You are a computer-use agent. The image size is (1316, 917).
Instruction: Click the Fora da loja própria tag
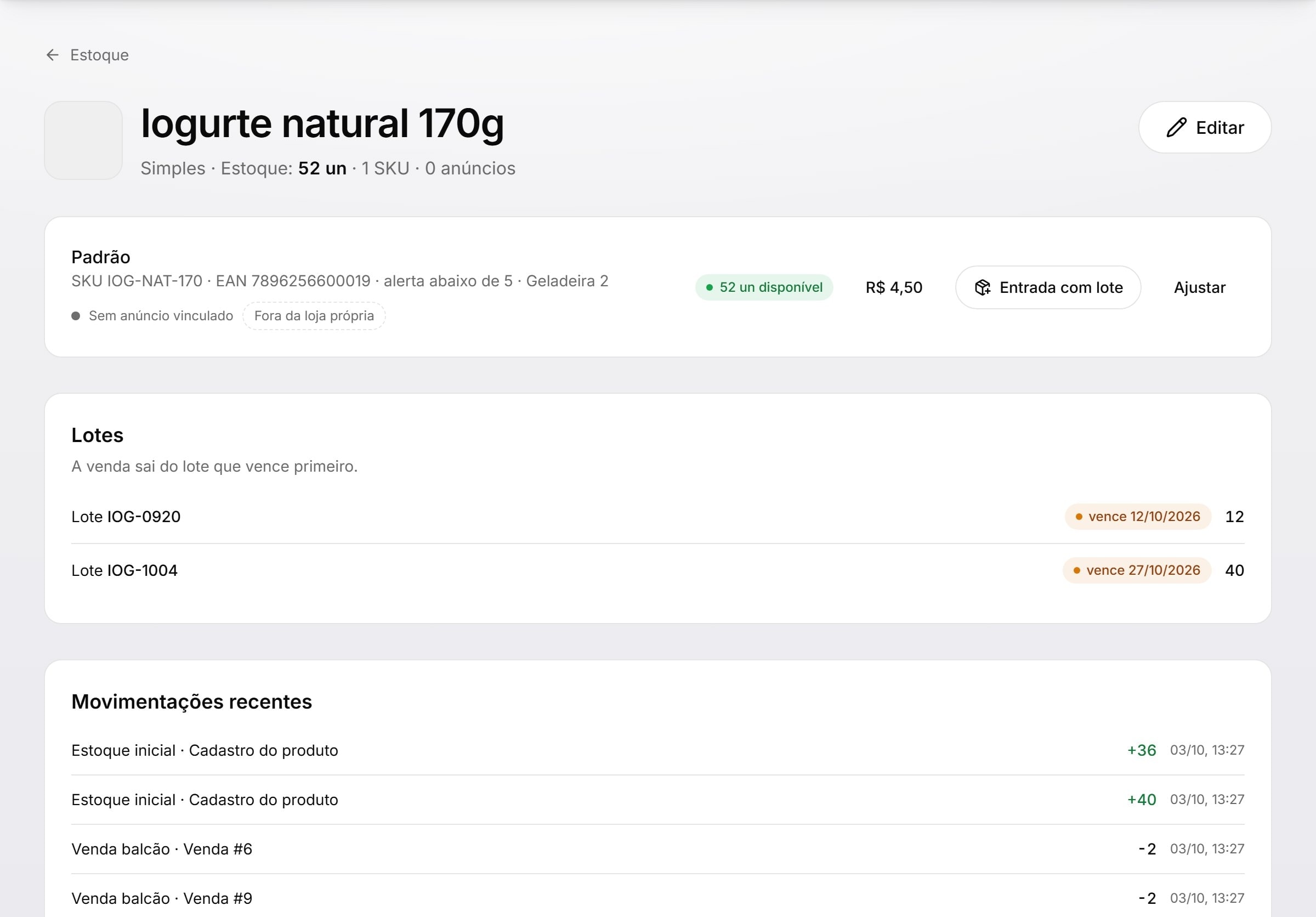click(x=314, y=316)
